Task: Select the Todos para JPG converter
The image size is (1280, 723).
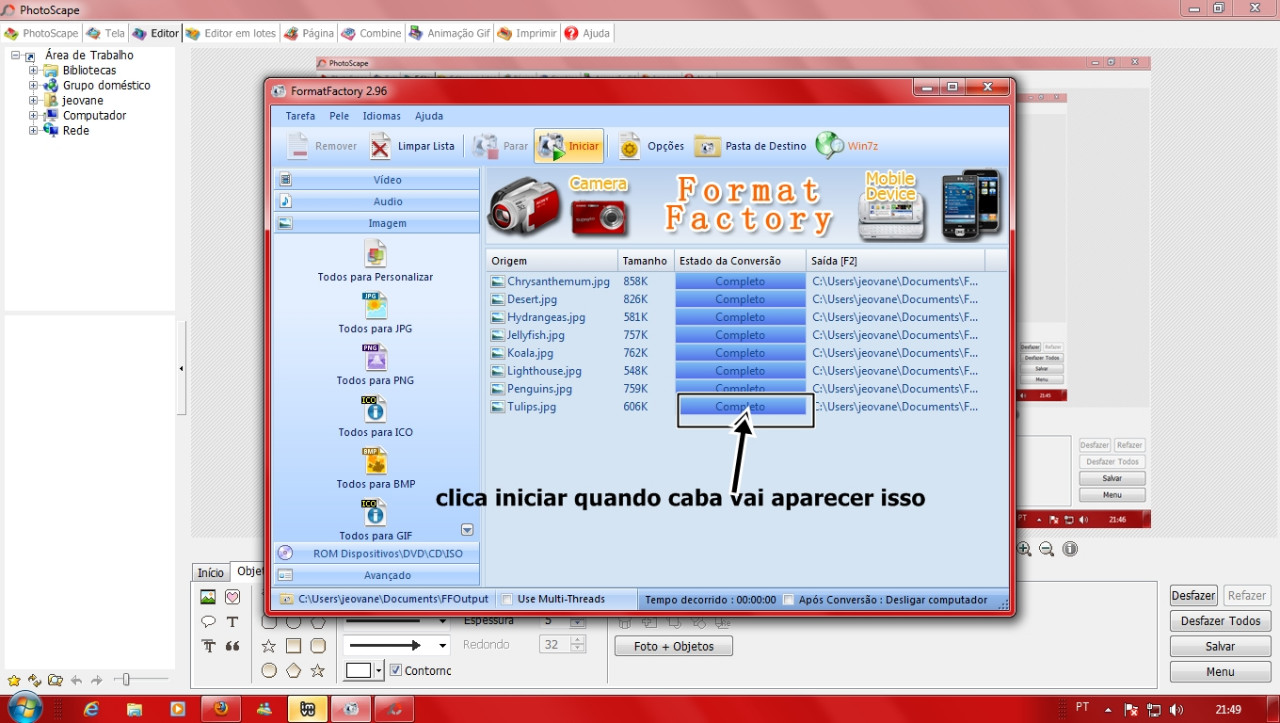Action: pos(375,306)
